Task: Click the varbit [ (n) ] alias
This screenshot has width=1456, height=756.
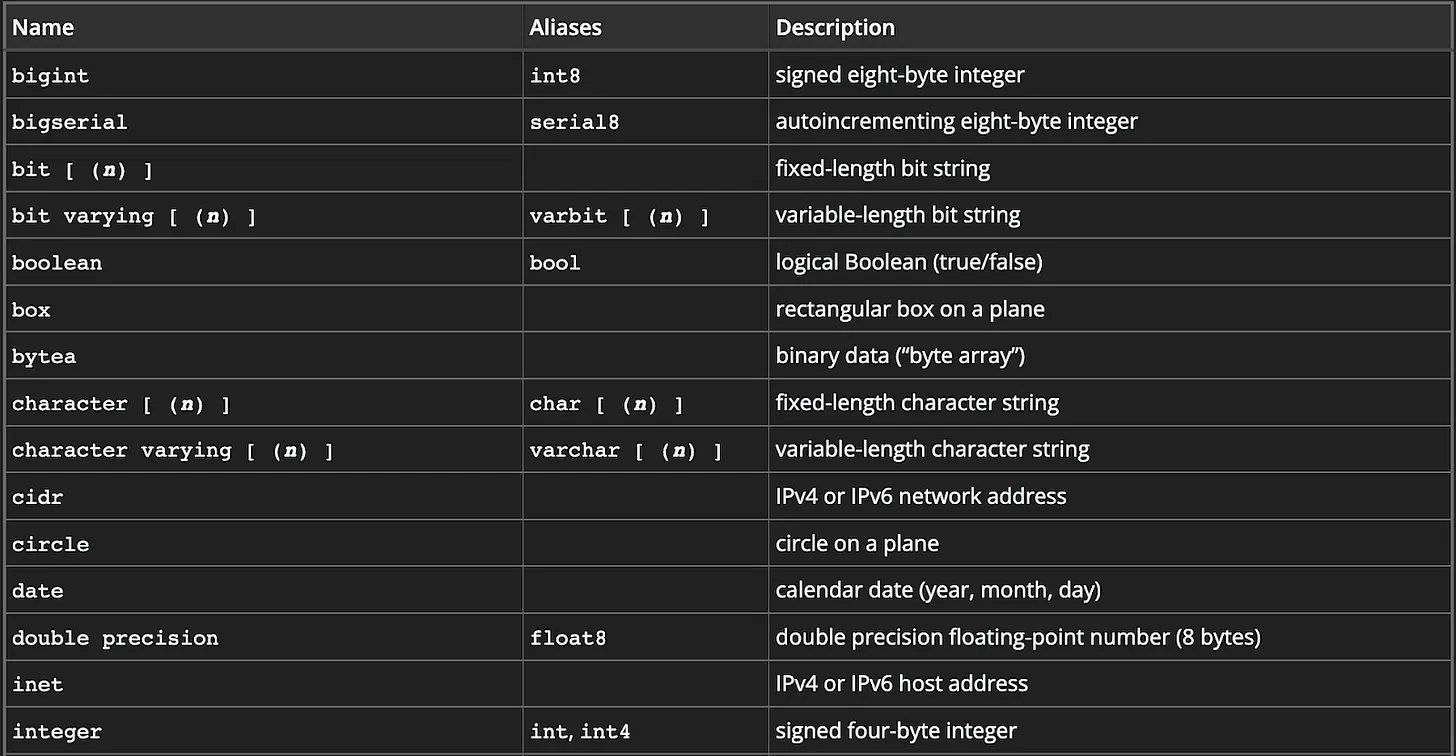Action: (619, 216)
